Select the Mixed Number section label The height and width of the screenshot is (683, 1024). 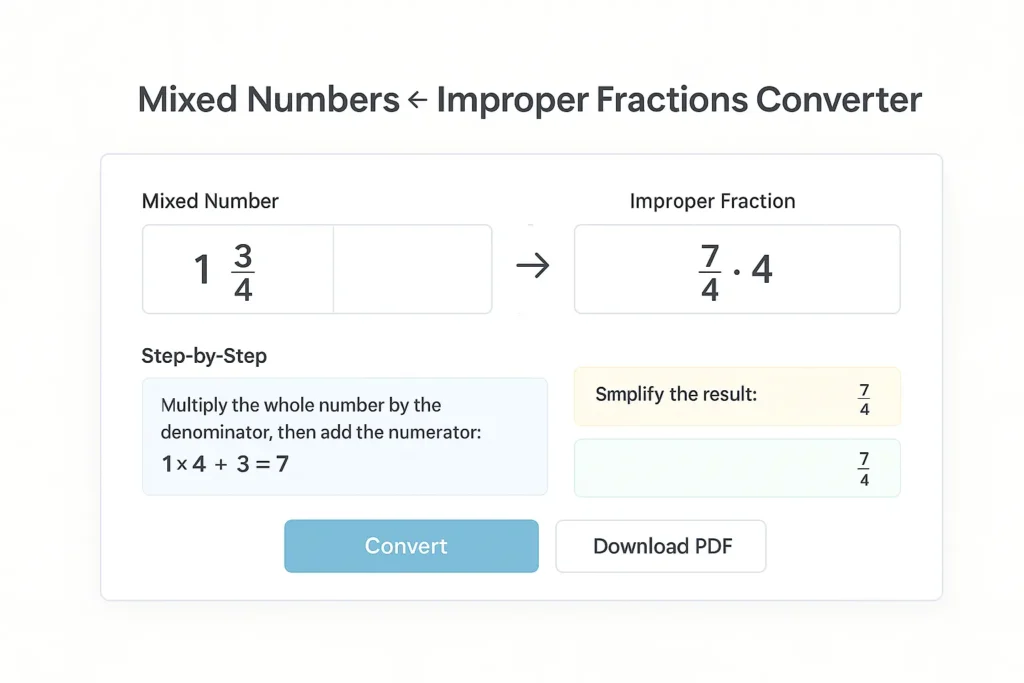coord(210,201)
